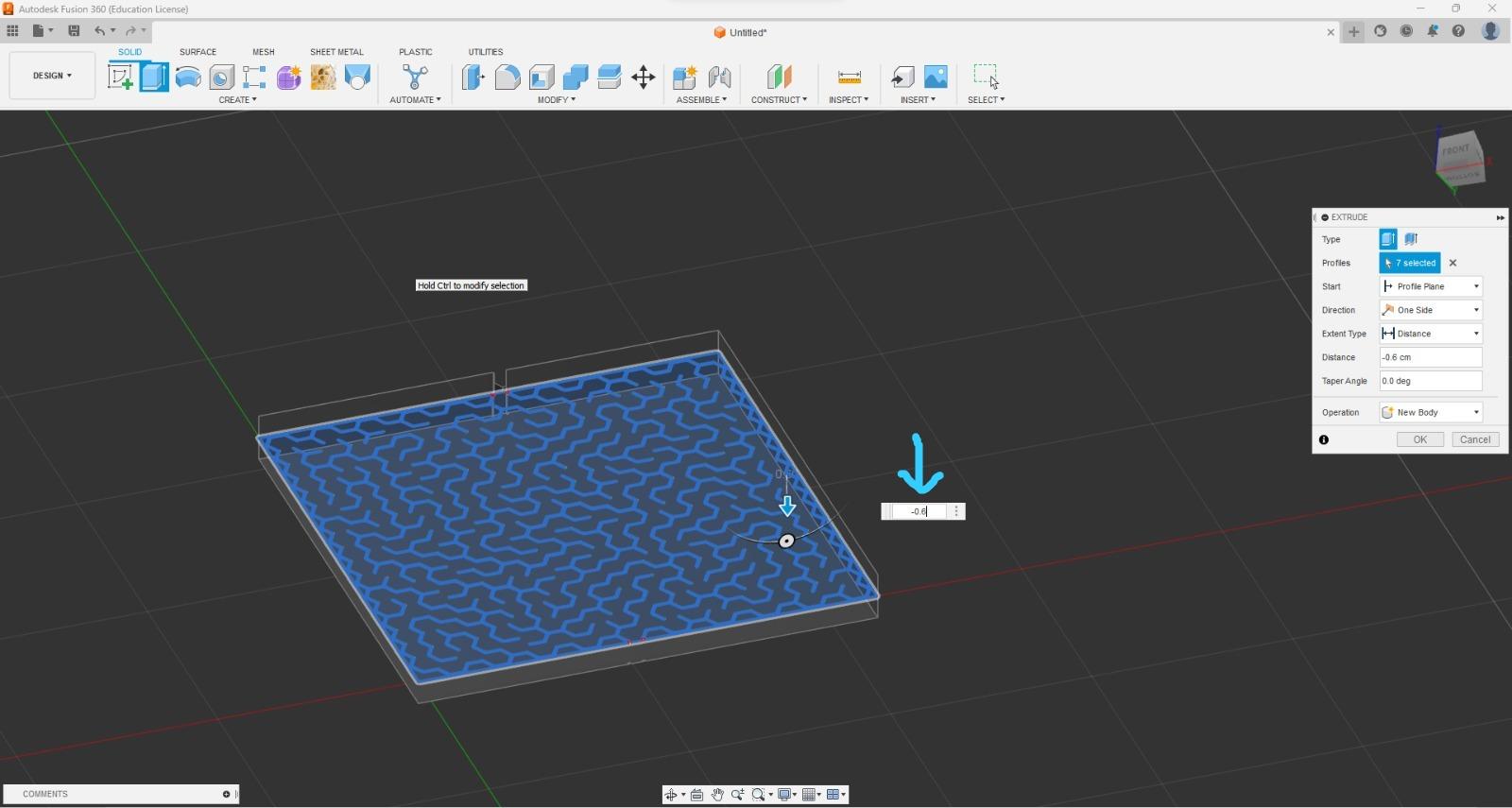The height and width of the screenshot is (808, 1512).
Task: Choose the Combine tool icon
Action: point(576,77)
